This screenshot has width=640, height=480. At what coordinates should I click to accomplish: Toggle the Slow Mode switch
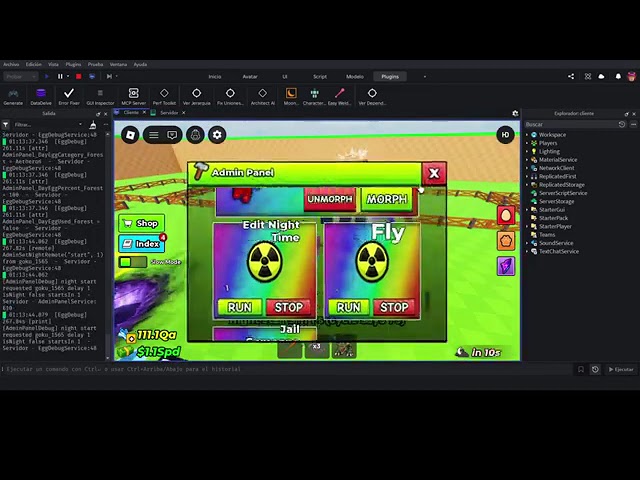[132, 262]
